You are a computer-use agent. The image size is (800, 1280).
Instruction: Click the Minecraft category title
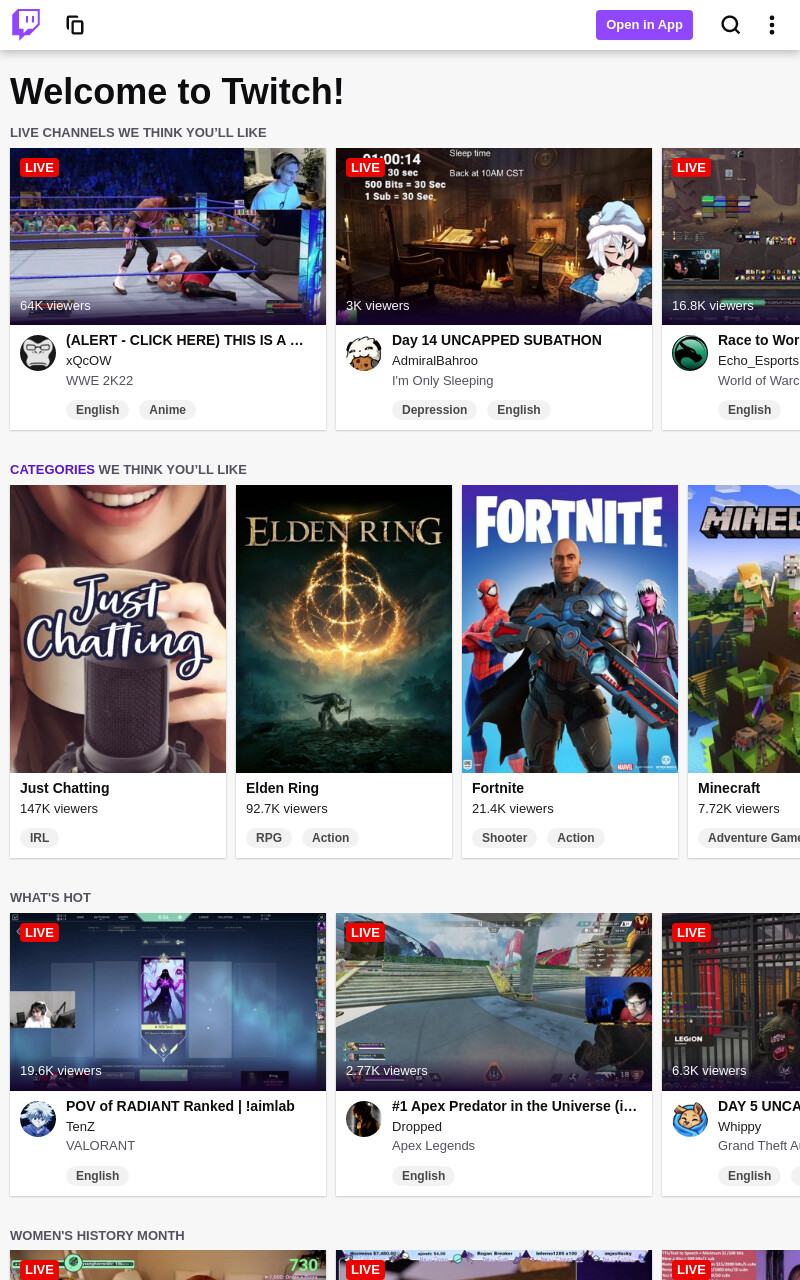click(x=729, y=788)
